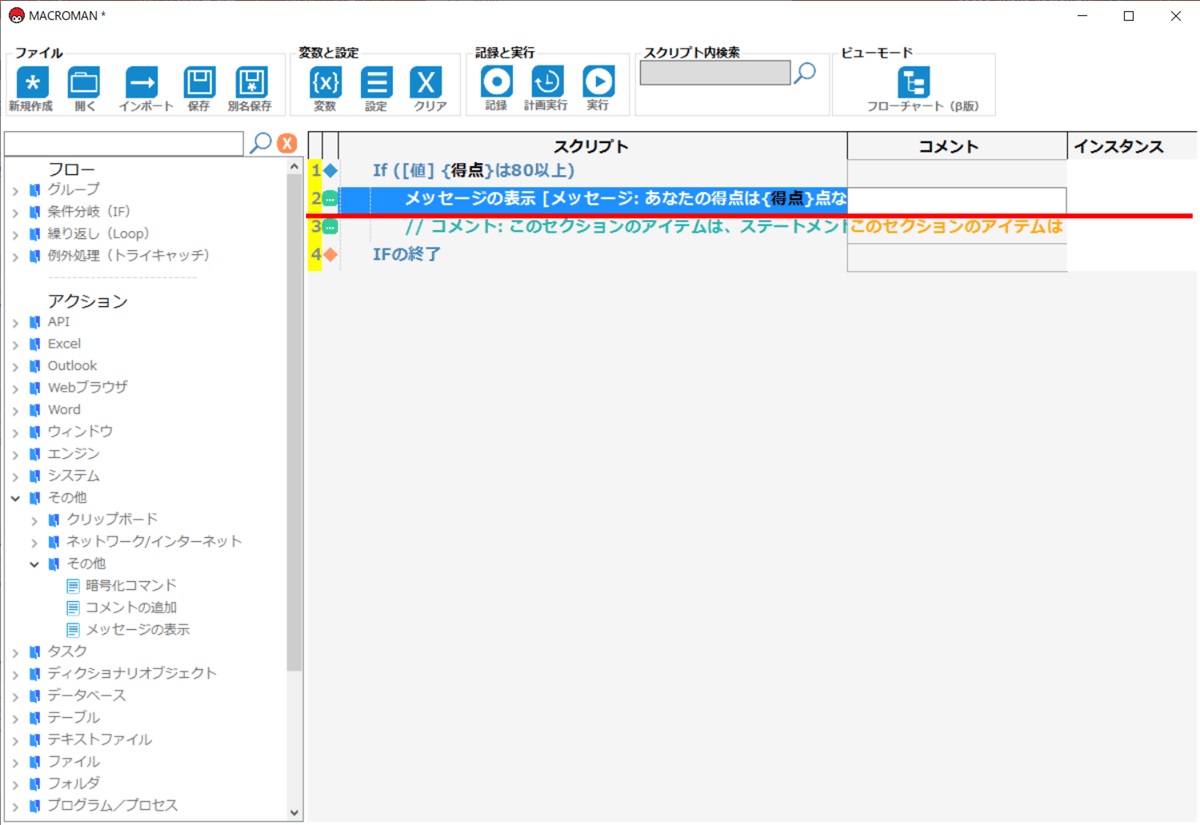The height and width of the screenshot is (825, 1200).
Task: Select the ウィンドウ command category
Action: pos(80,432)
